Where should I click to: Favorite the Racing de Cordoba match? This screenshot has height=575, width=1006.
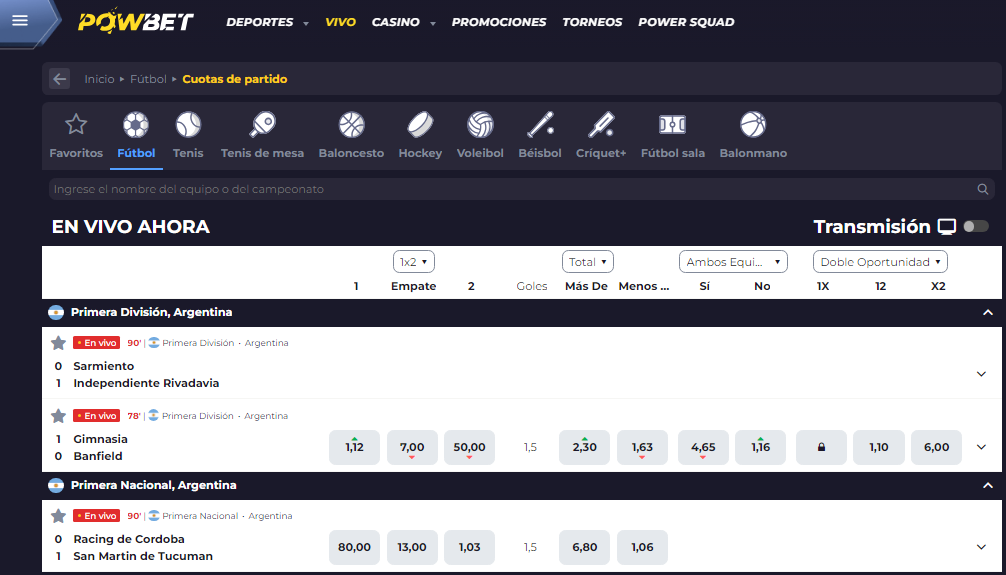coord(58,516)
